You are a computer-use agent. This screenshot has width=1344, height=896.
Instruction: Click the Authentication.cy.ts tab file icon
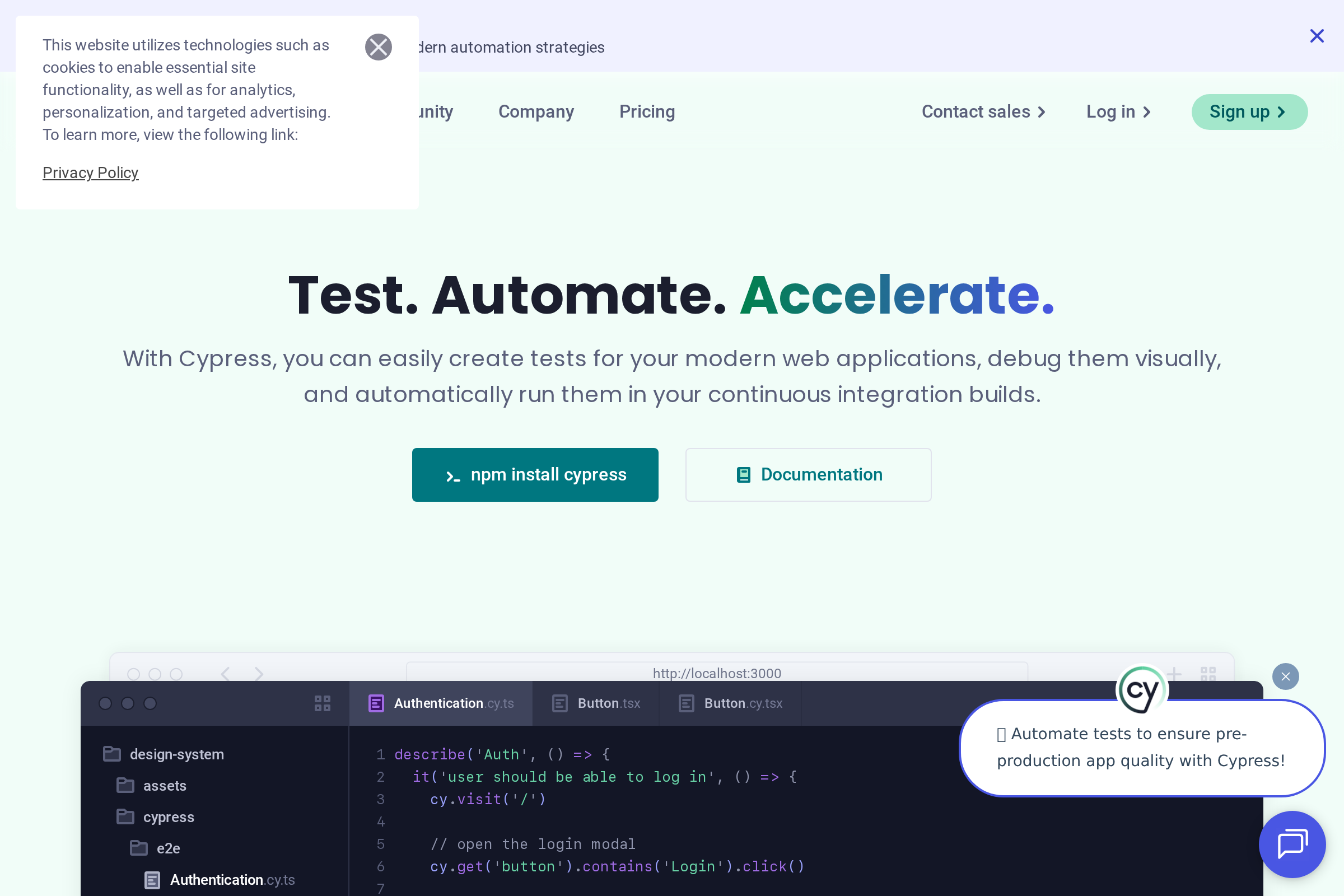[x=376, y=703]
